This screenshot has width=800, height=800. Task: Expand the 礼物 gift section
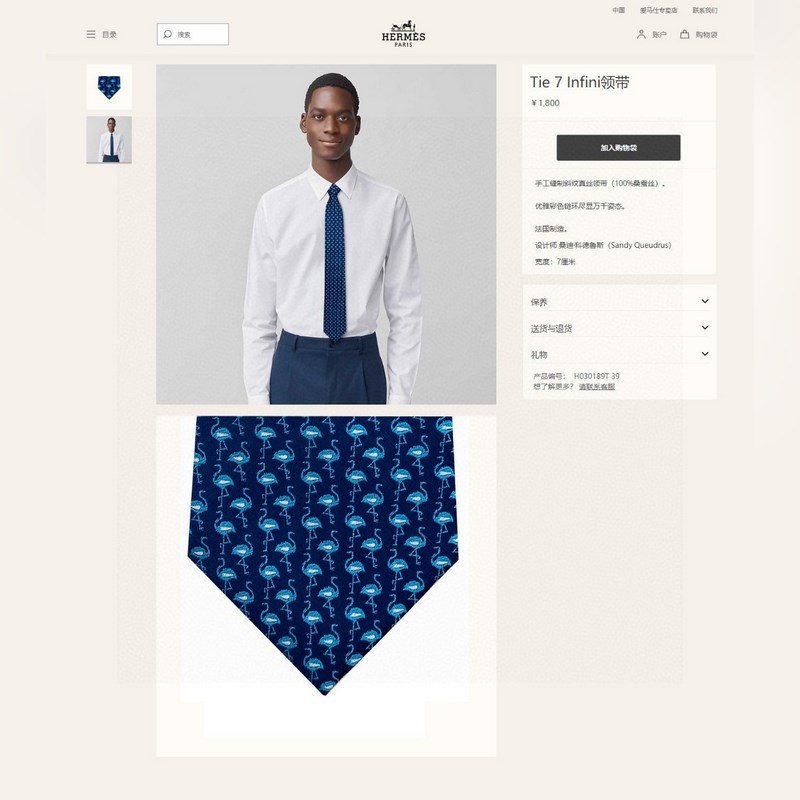pyautogui.click(x=619, y=354)
